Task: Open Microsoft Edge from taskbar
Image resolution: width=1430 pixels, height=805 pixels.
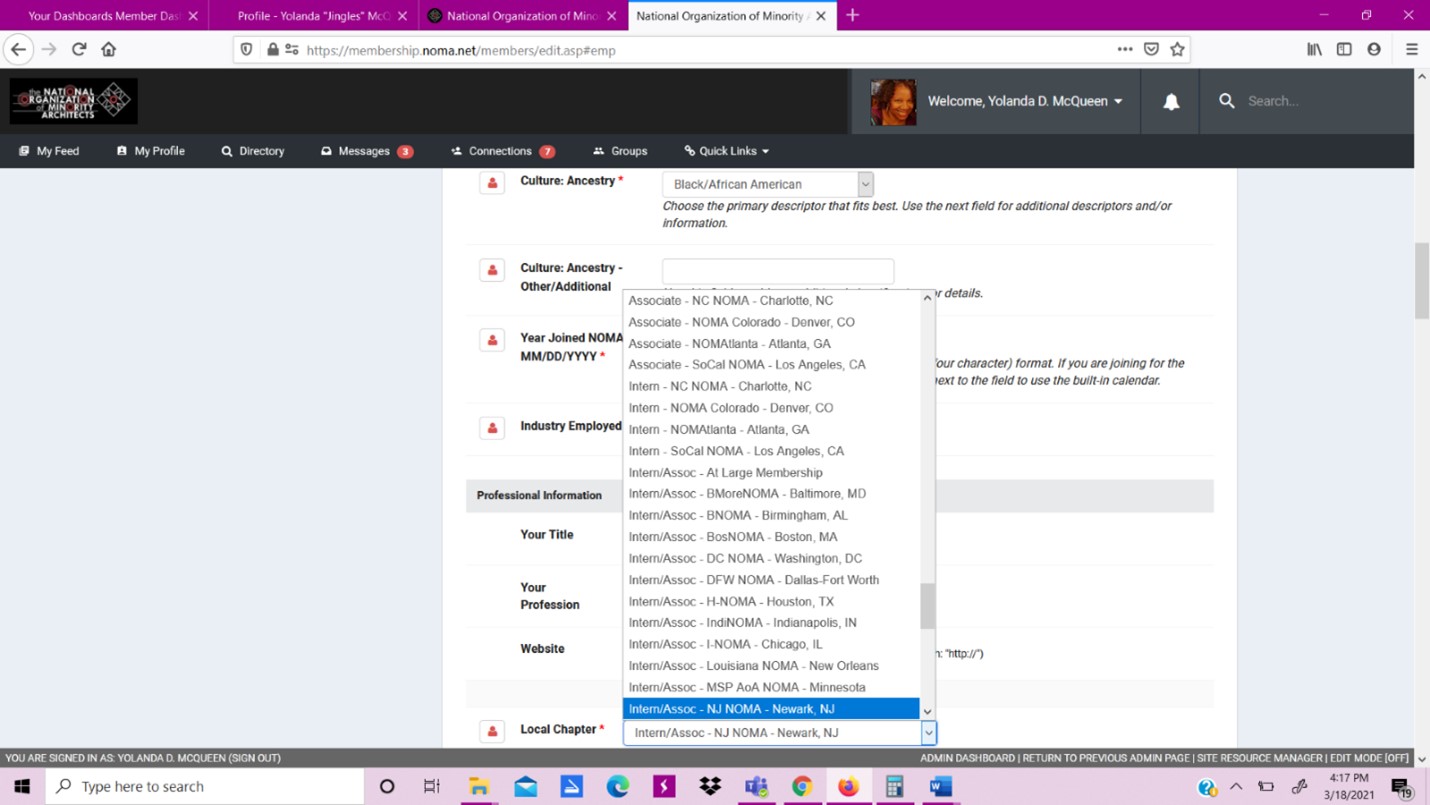Action: (x=618, y=786)
